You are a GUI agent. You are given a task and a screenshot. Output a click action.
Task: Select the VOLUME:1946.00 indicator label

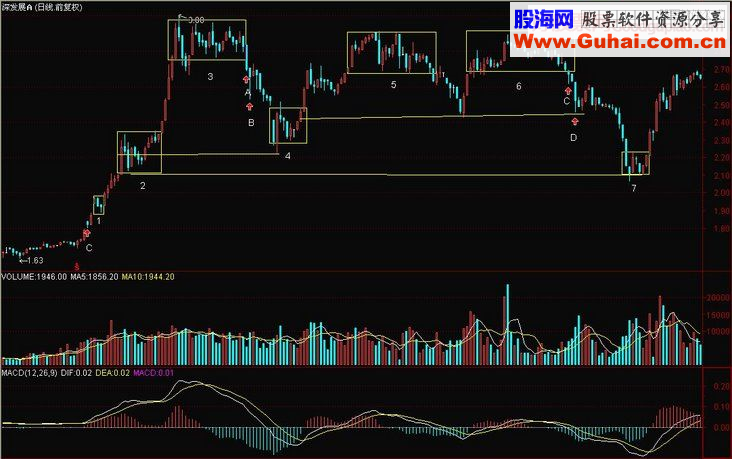pyautogui.click(x=34, y=277)
